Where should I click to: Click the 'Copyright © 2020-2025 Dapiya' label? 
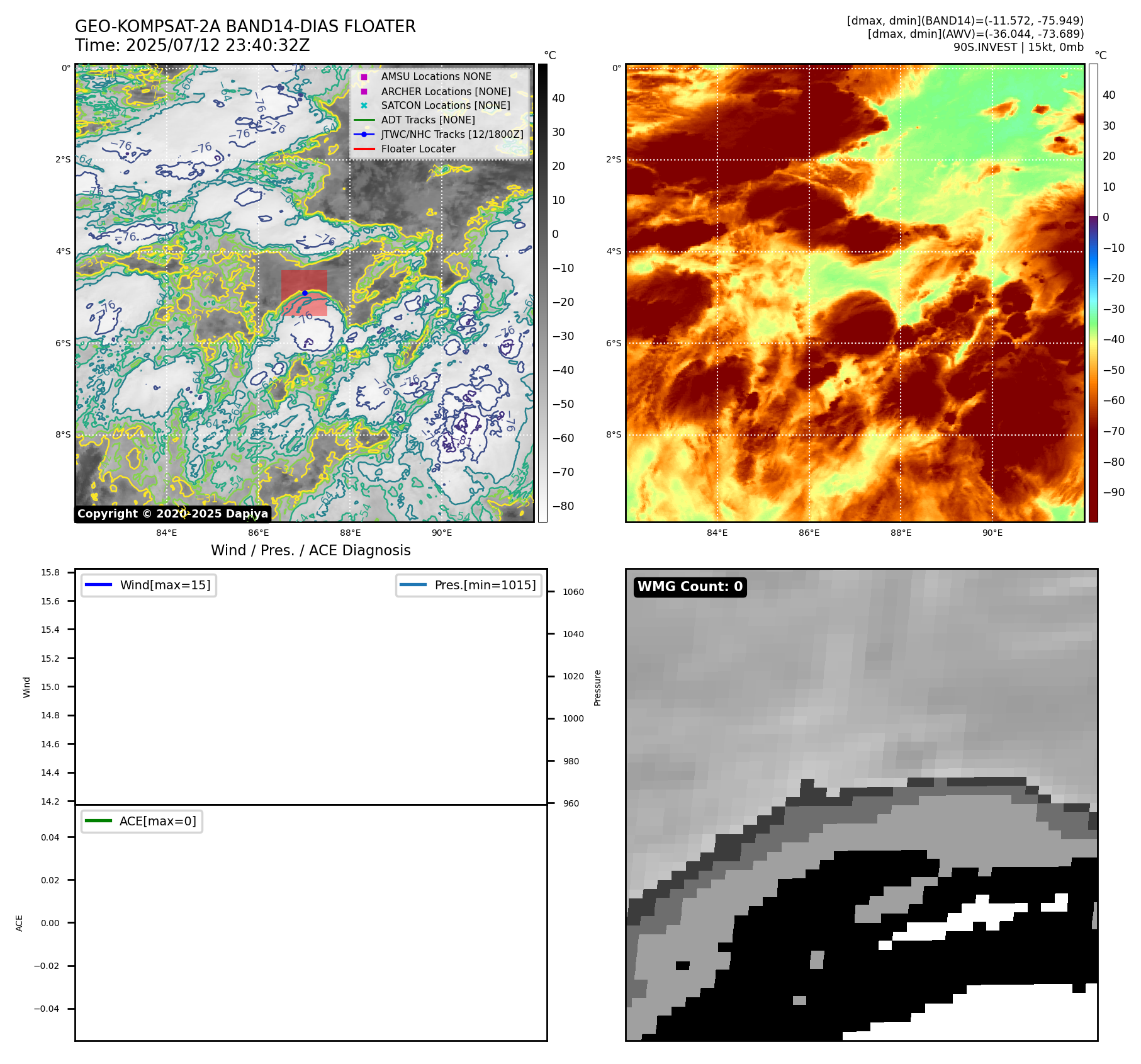172,514
